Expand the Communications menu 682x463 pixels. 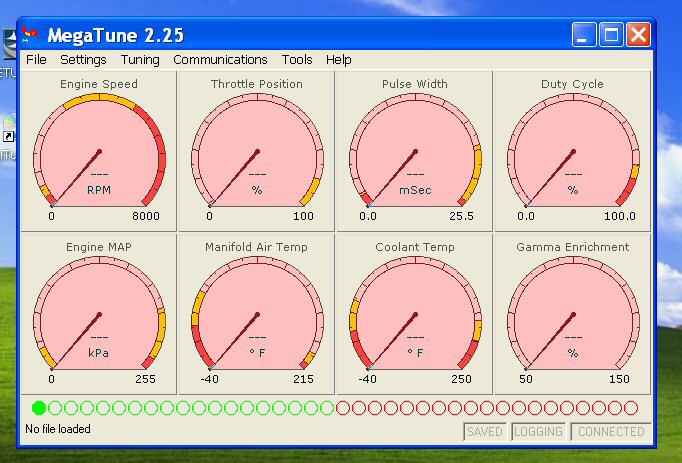220,60
